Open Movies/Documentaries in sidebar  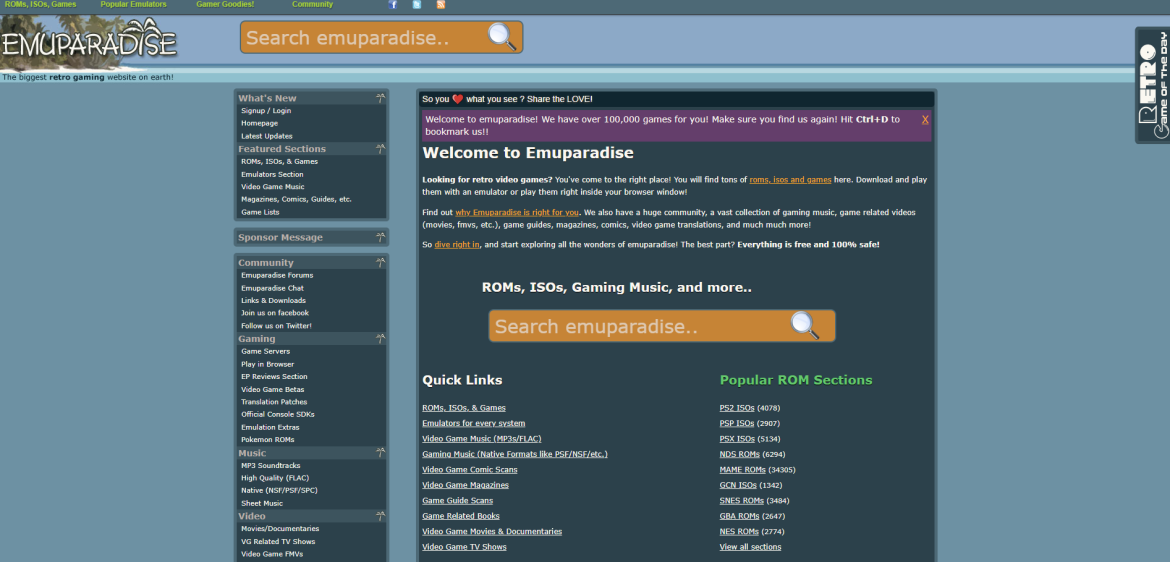pos(280,528)
